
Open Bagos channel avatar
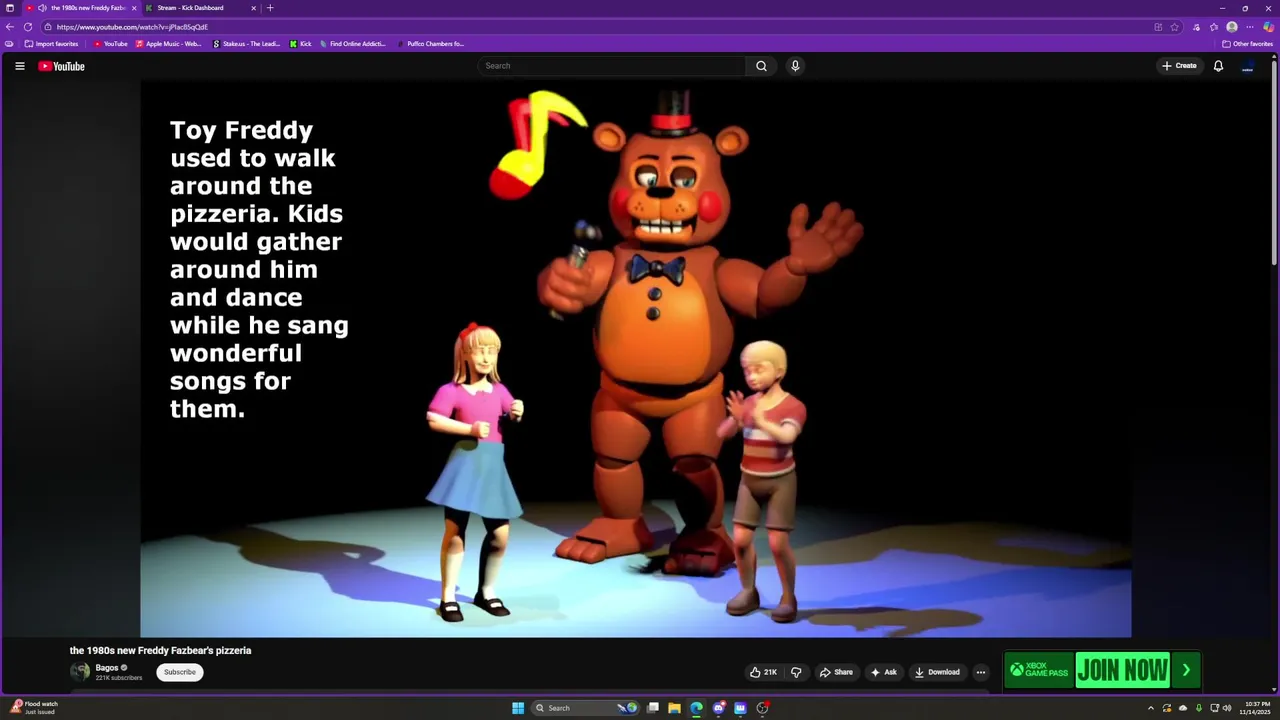tap(80, 672)
